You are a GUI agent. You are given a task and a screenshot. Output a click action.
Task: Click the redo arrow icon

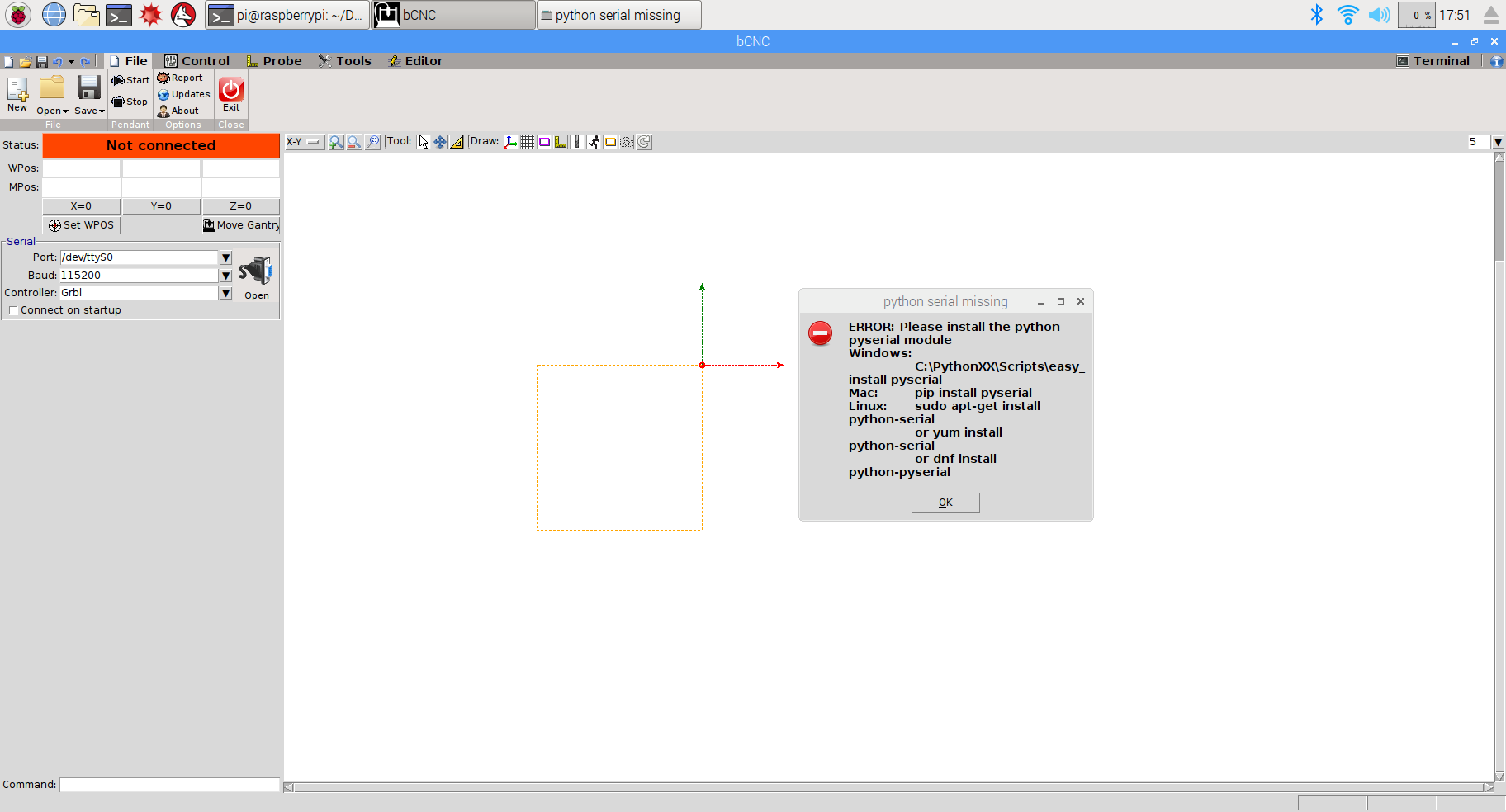[x=85, y=62]
